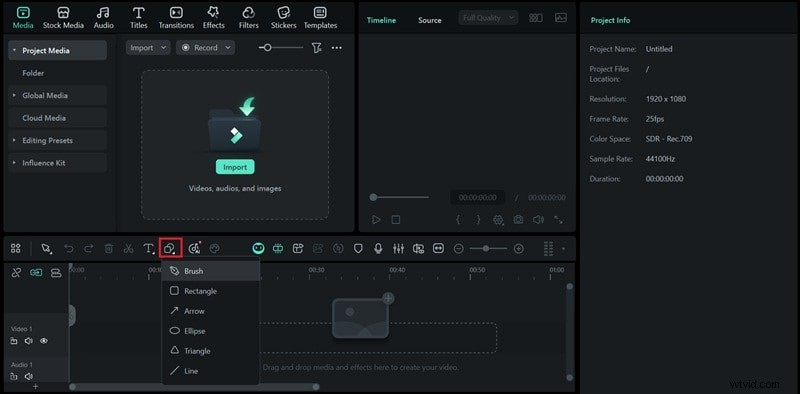This screenshot has width=800, height=394.
Task: Collapse the Project Media tree item
Action: tap(14, 51)
